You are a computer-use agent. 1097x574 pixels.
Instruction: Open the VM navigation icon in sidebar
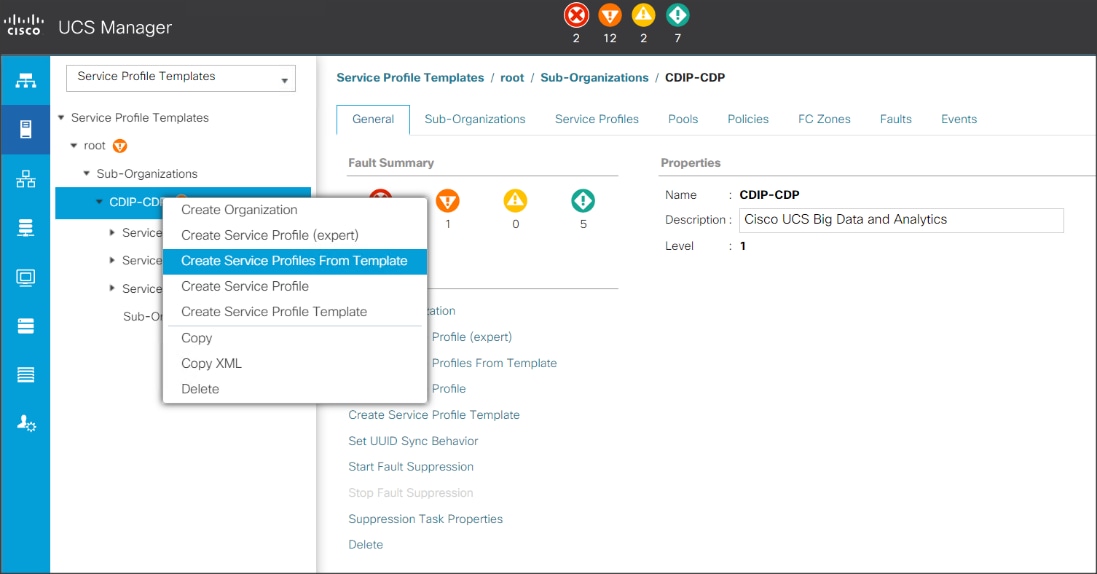[x=25, y=277]
